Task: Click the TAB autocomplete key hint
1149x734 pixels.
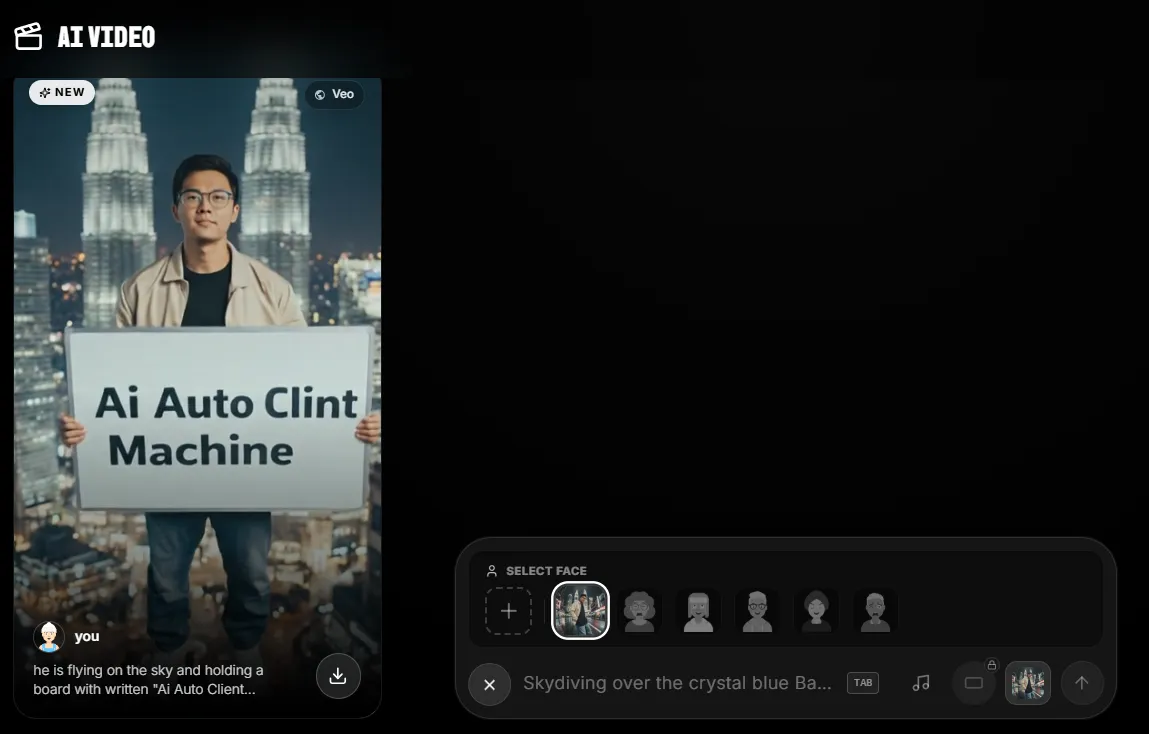Action: click(x=862, y=683)
